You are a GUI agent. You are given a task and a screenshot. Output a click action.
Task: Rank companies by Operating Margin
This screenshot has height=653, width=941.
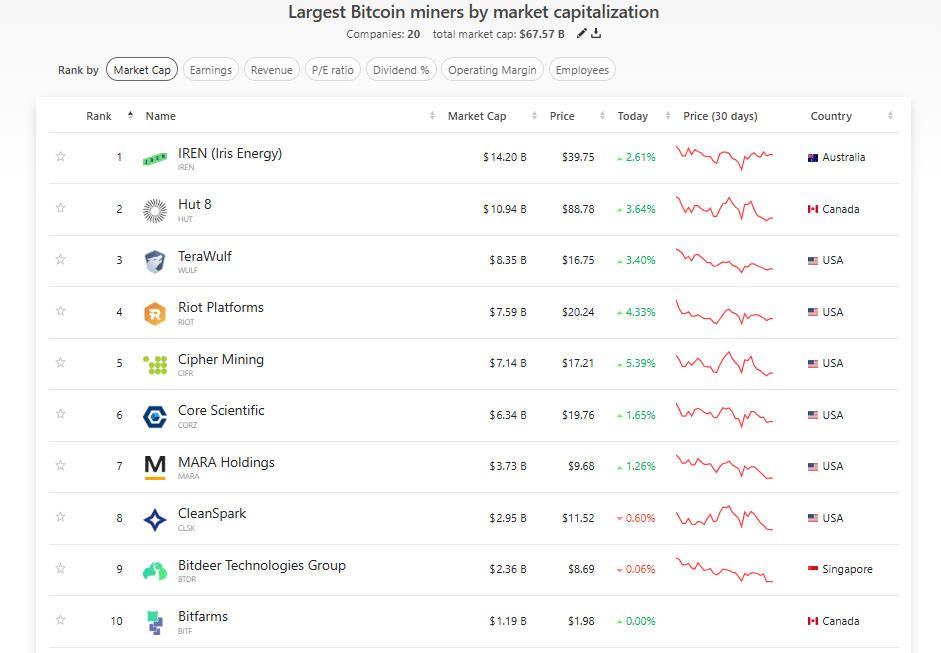493,70
